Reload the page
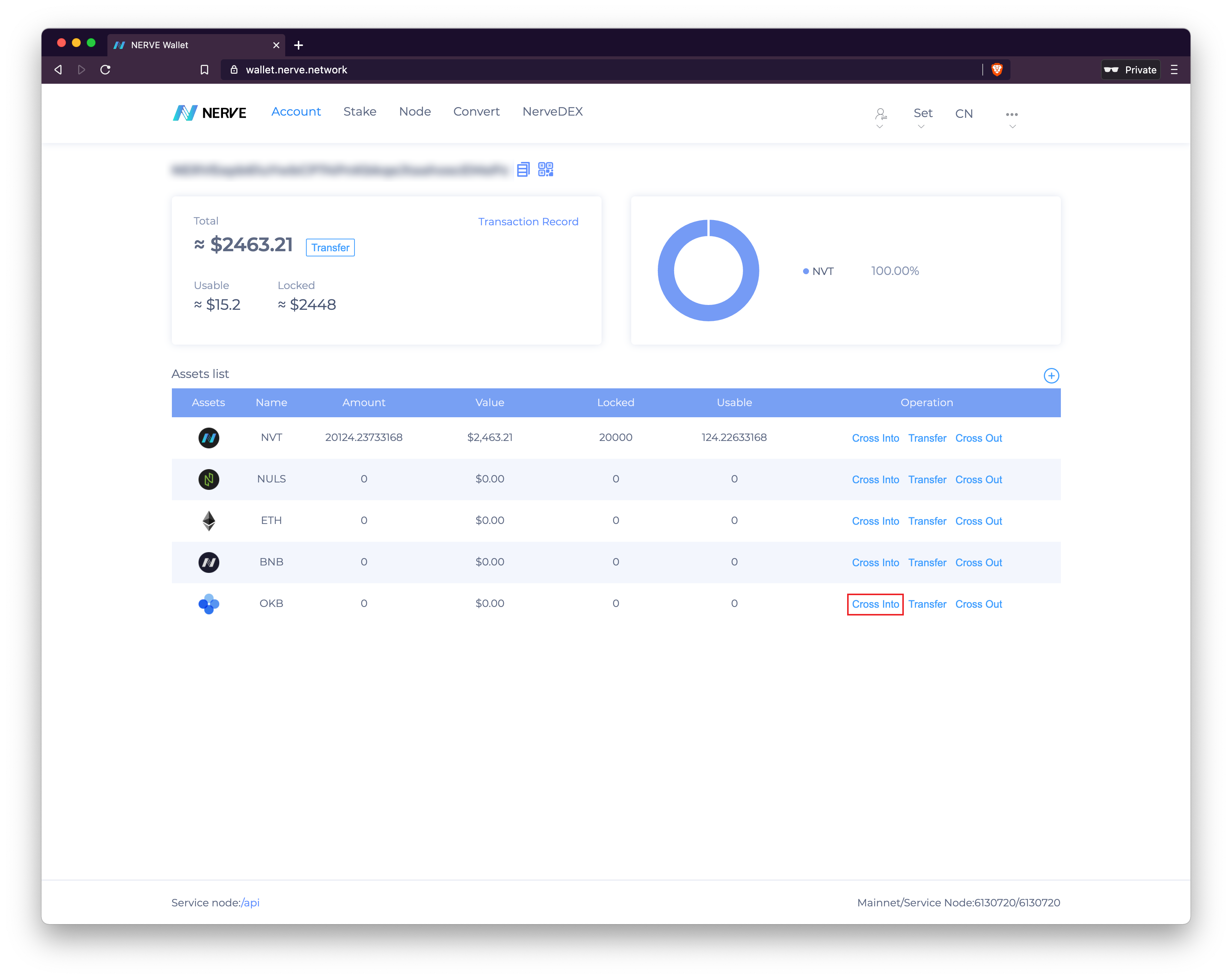 point(105,70)
